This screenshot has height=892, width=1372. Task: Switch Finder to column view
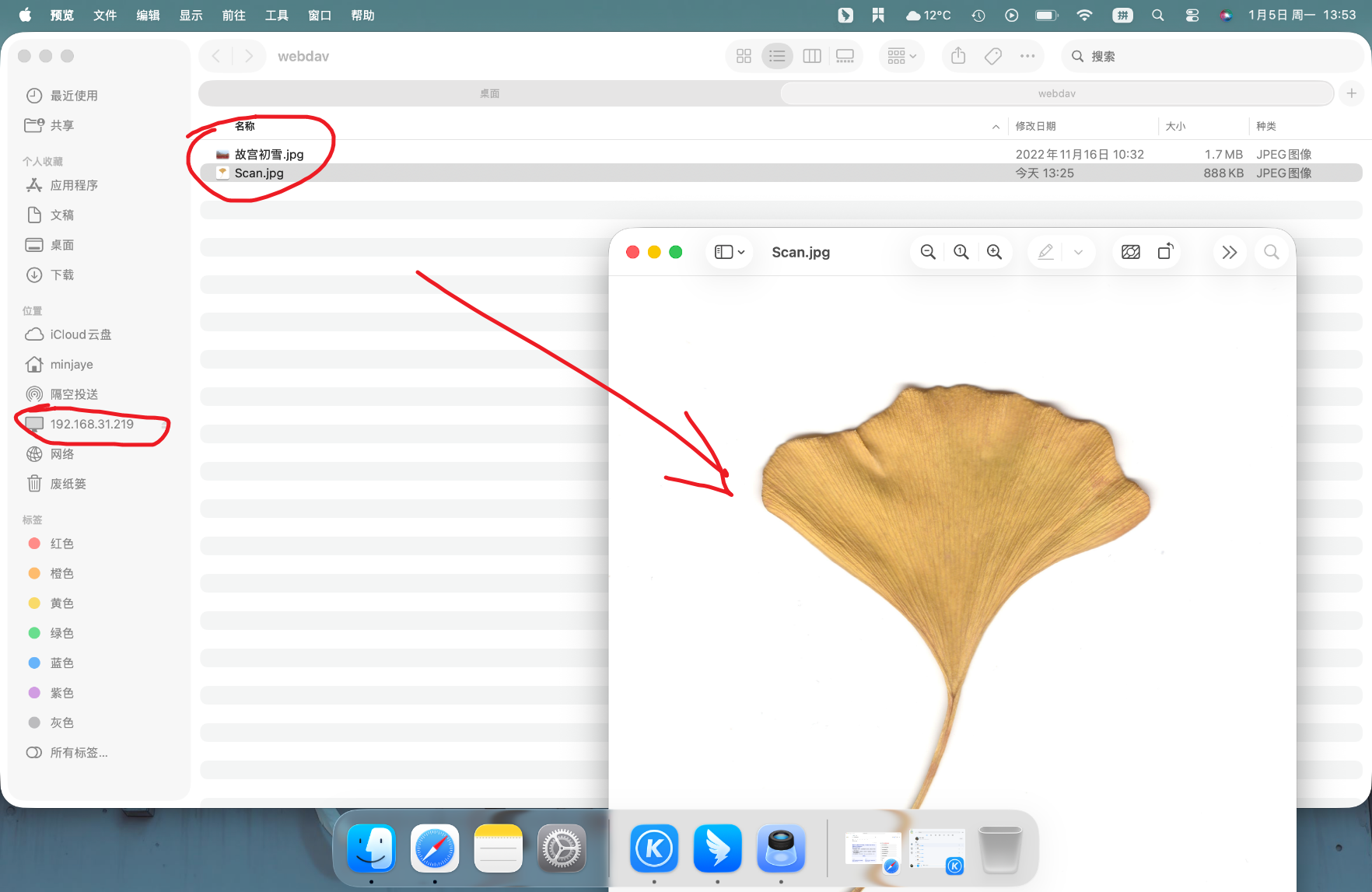pyautogui.click(x=812, y=56)
